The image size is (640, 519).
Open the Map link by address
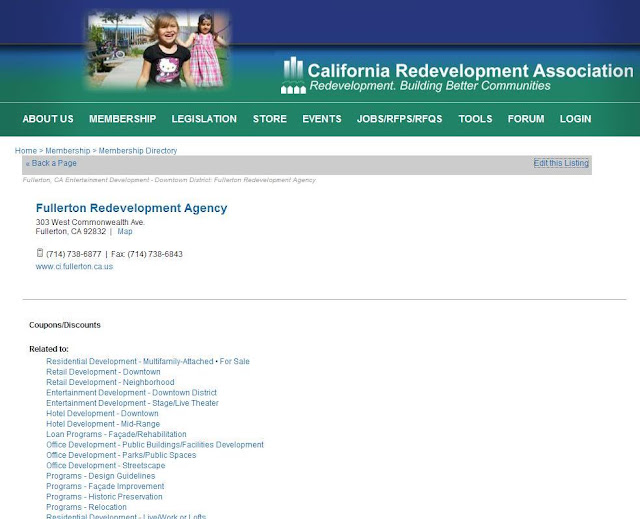click(x=125, y=231)
